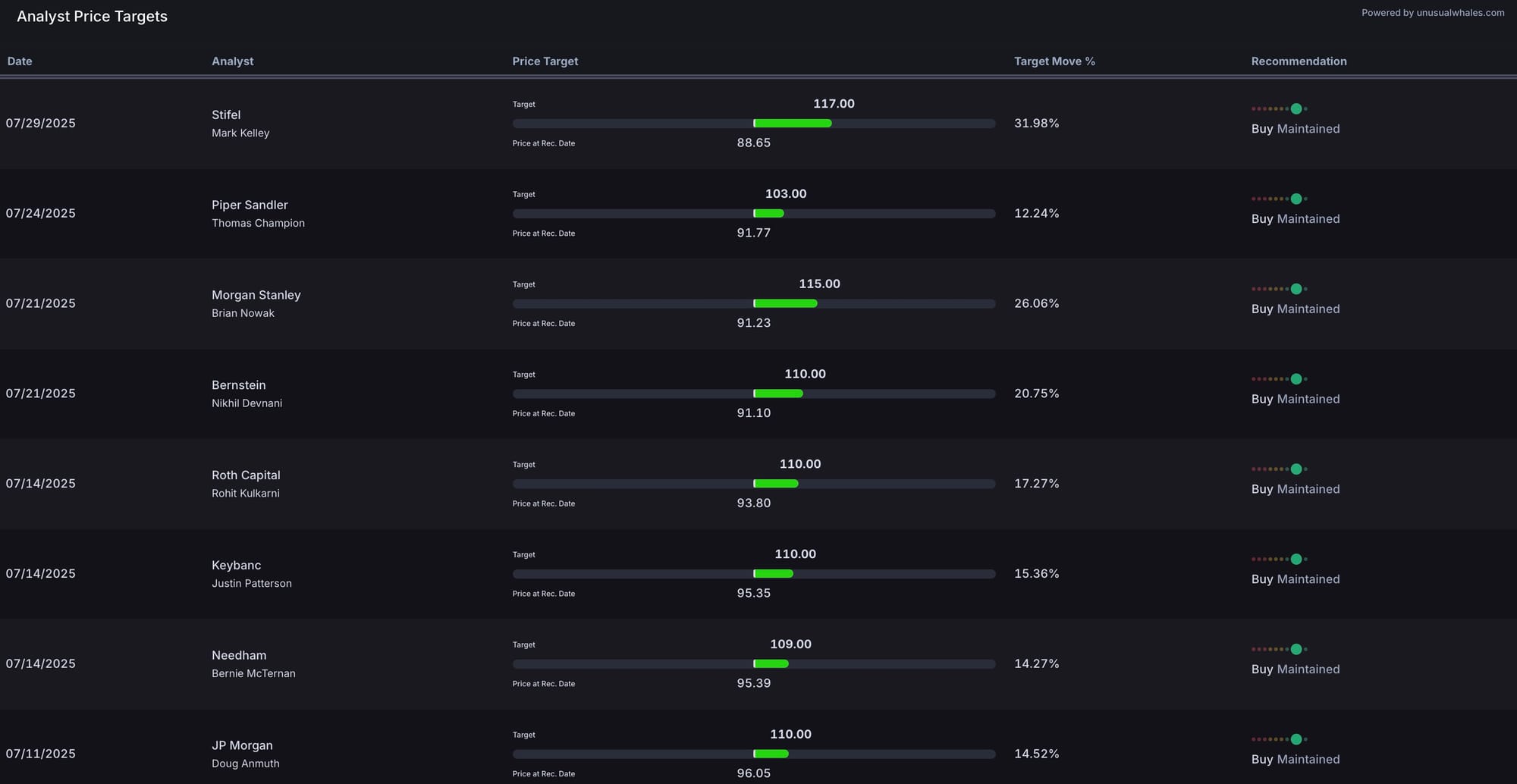Click the Morgan Stanley recommendation rating dot indicator
1517x784 pixels.
pos(1280,289)
